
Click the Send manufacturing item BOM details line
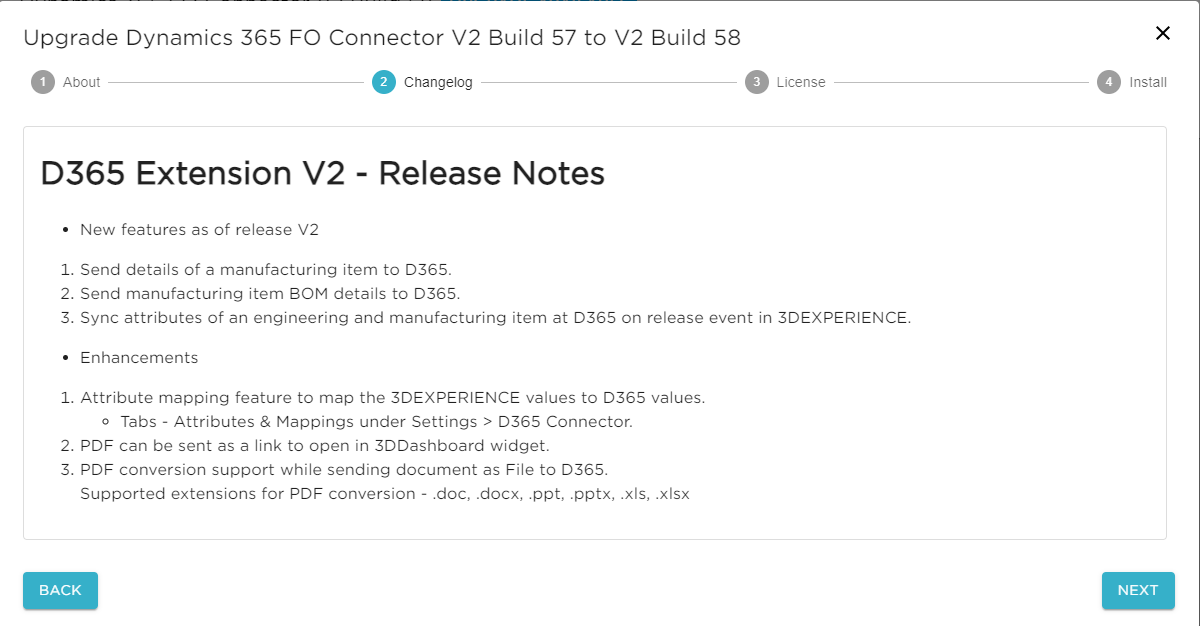(270, 294)
